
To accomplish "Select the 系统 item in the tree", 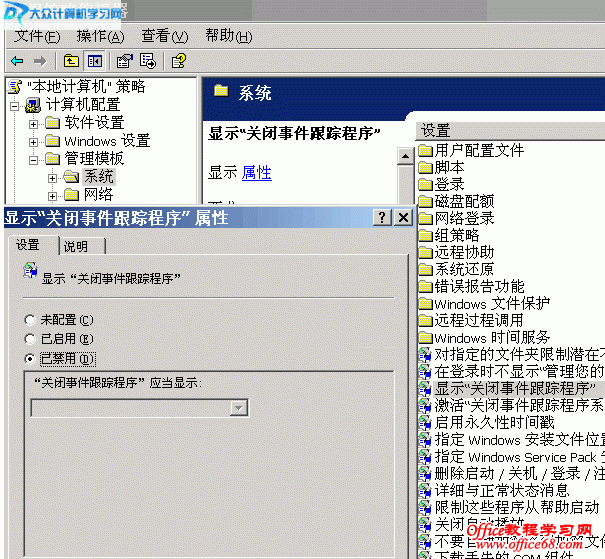I will pos(99,177).
